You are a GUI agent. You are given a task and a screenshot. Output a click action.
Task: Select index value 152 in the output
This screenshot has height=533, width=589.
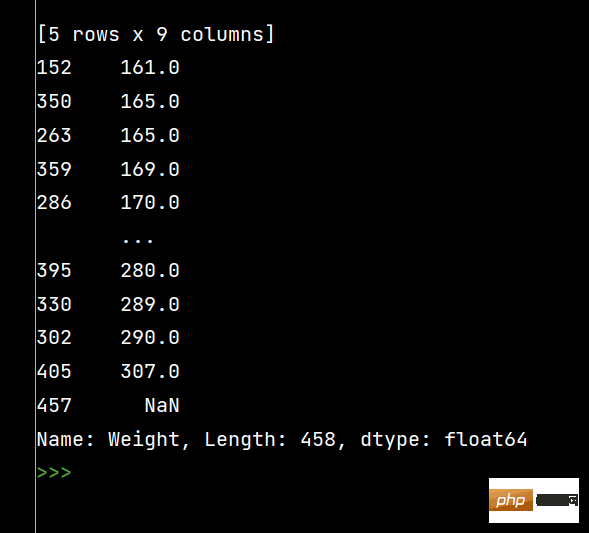[x=54, y=68]
